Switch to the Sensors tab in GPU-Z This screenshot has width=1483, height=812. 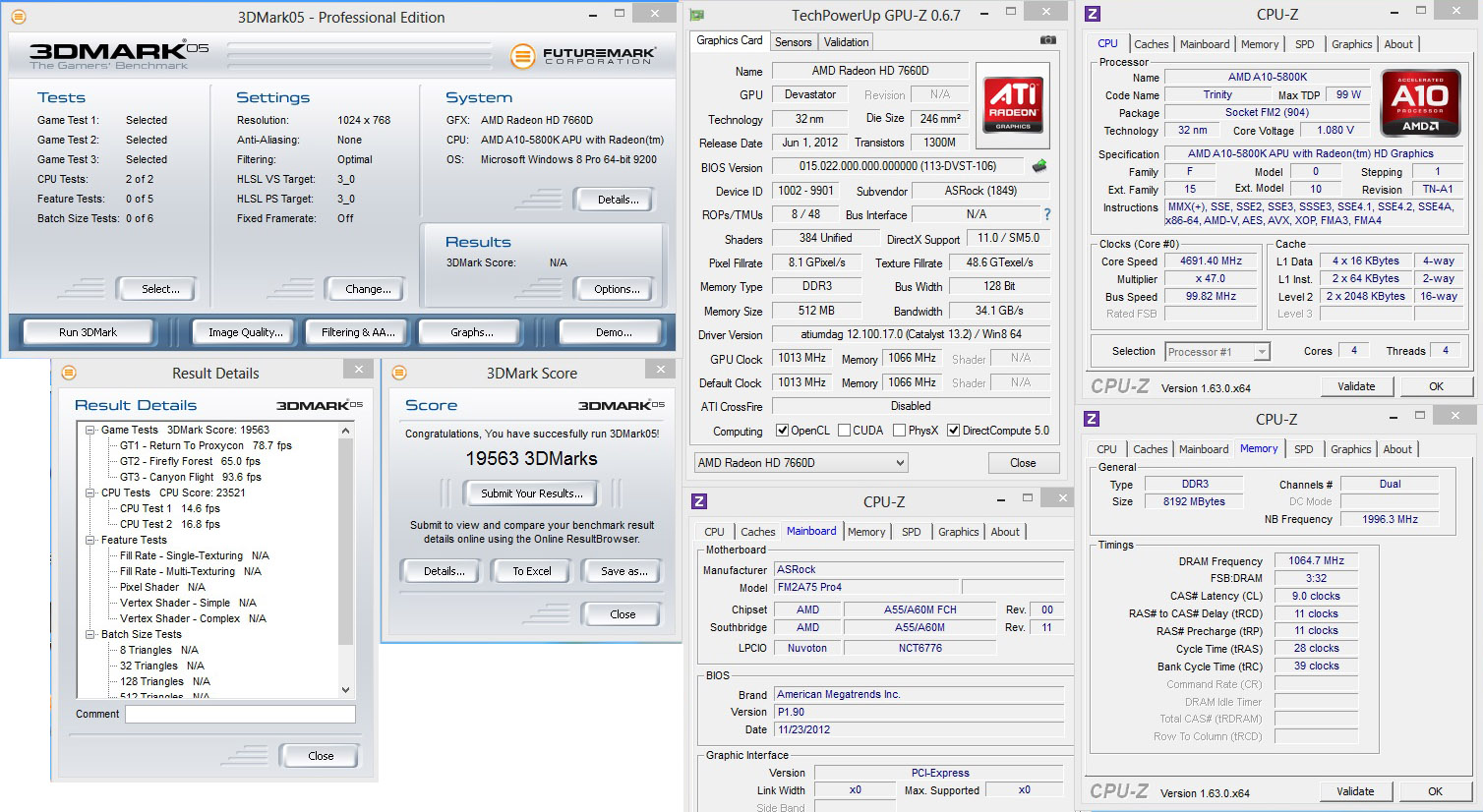[x=793, y=42]
